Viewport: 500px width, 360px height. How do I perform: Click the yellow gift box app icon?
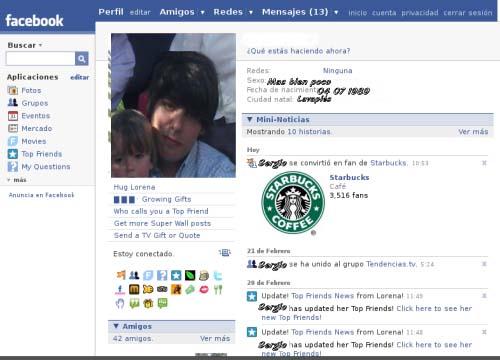[148, 303]
